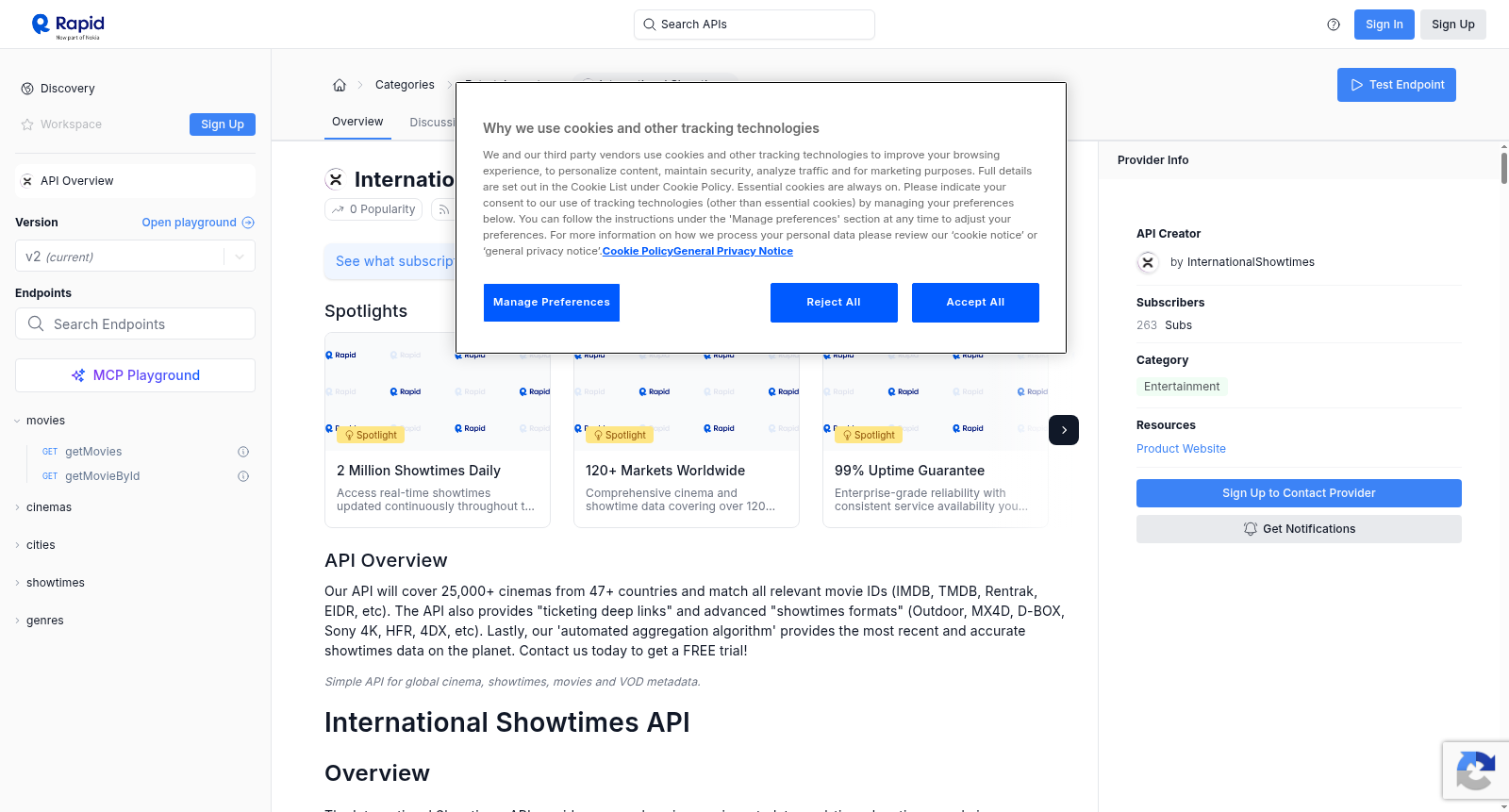Viewport: 1509px width, 812px height.
Task: Focus the Search APIs field
Action: pos(754,25)
